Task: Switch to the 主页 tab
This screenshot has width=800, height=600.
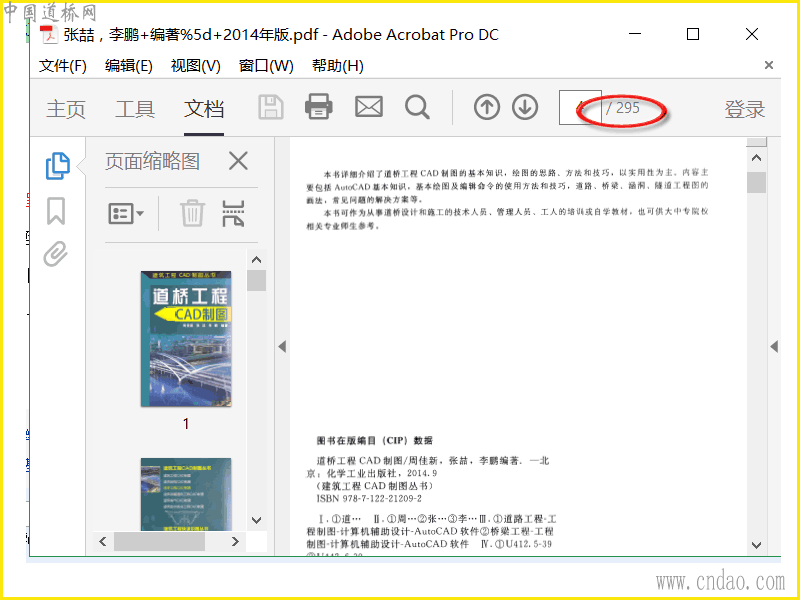Action: [x=66, y=109]
